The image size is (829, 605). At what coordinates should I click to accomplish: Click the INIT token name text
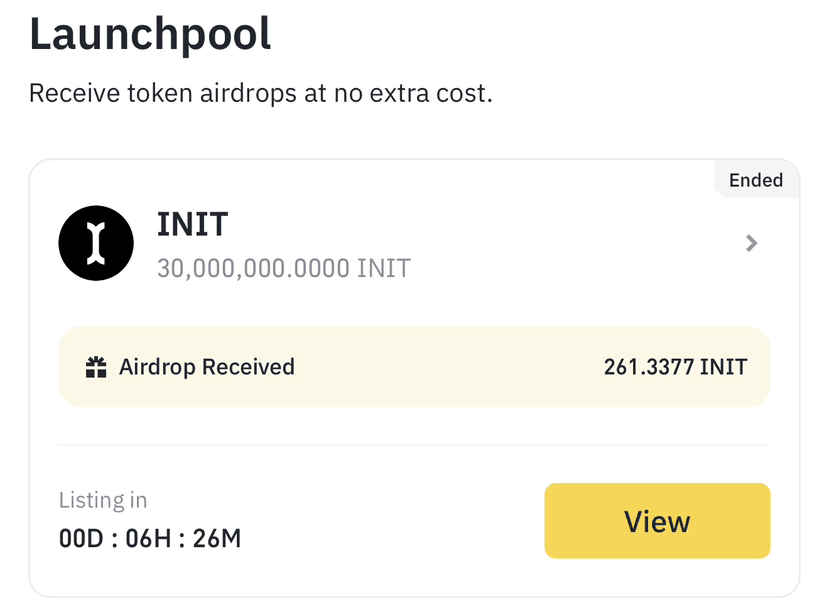(192, 224)
